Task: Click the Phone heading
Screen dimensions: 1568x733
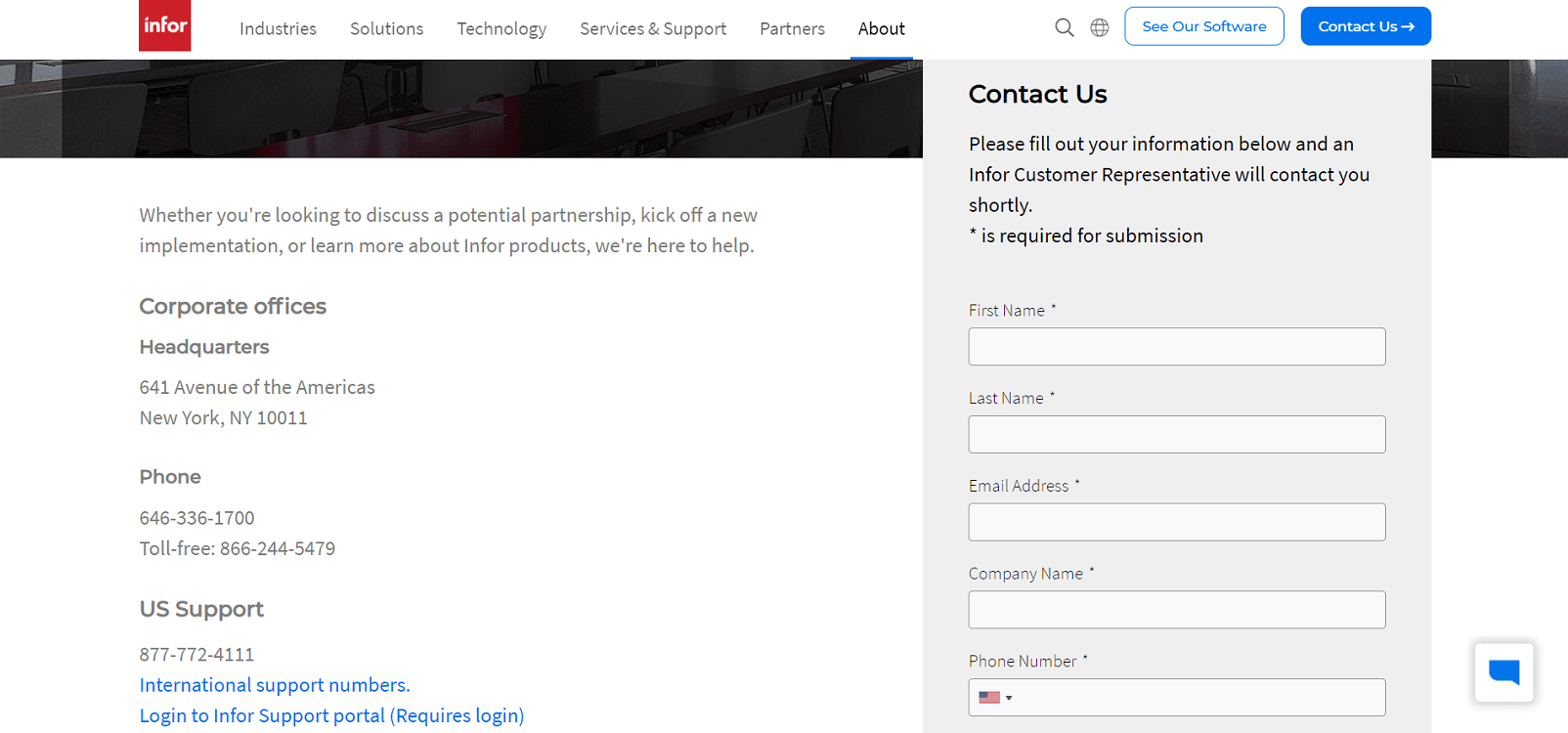Action: [x=170, y=477]
